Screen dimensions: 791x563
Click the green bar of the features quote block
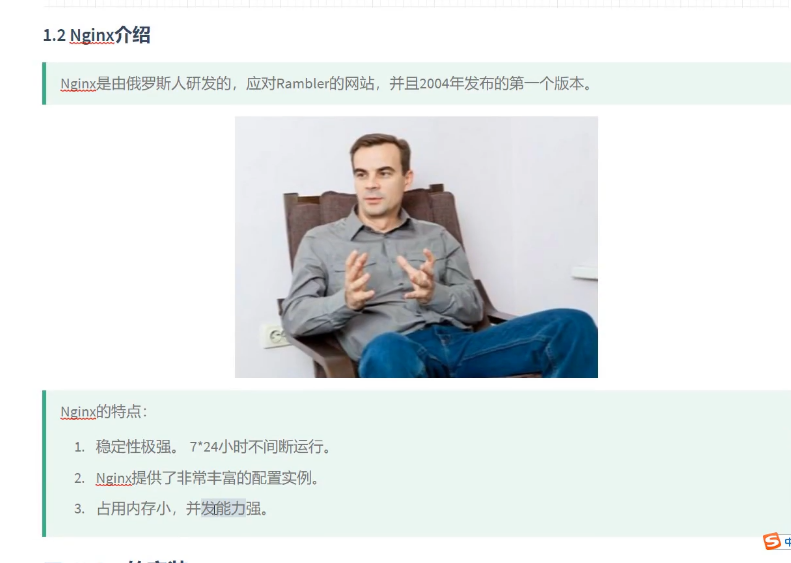pos(44,463)
